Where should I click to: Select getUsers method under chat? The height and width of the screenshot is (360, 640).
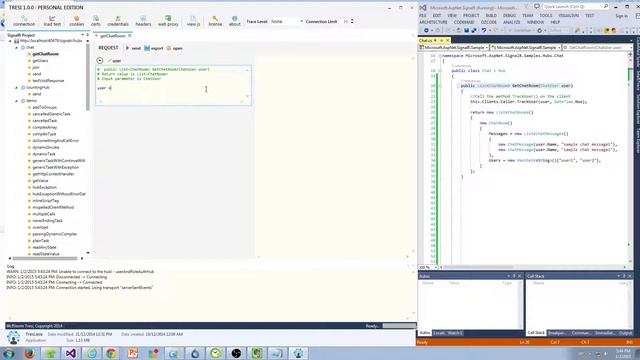40,61
